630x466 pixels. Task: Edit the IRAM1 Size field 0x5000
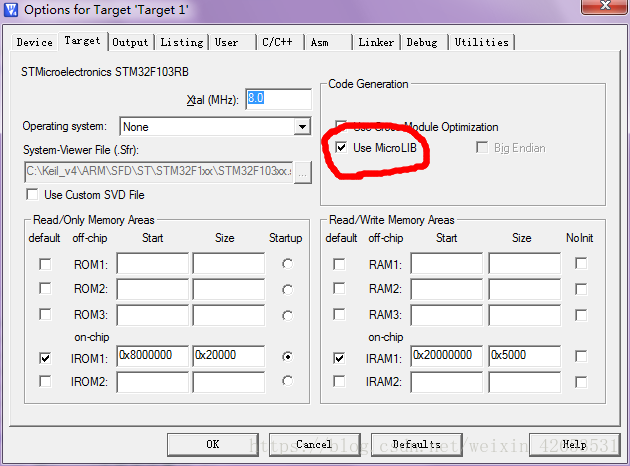(x=525, y=356)
